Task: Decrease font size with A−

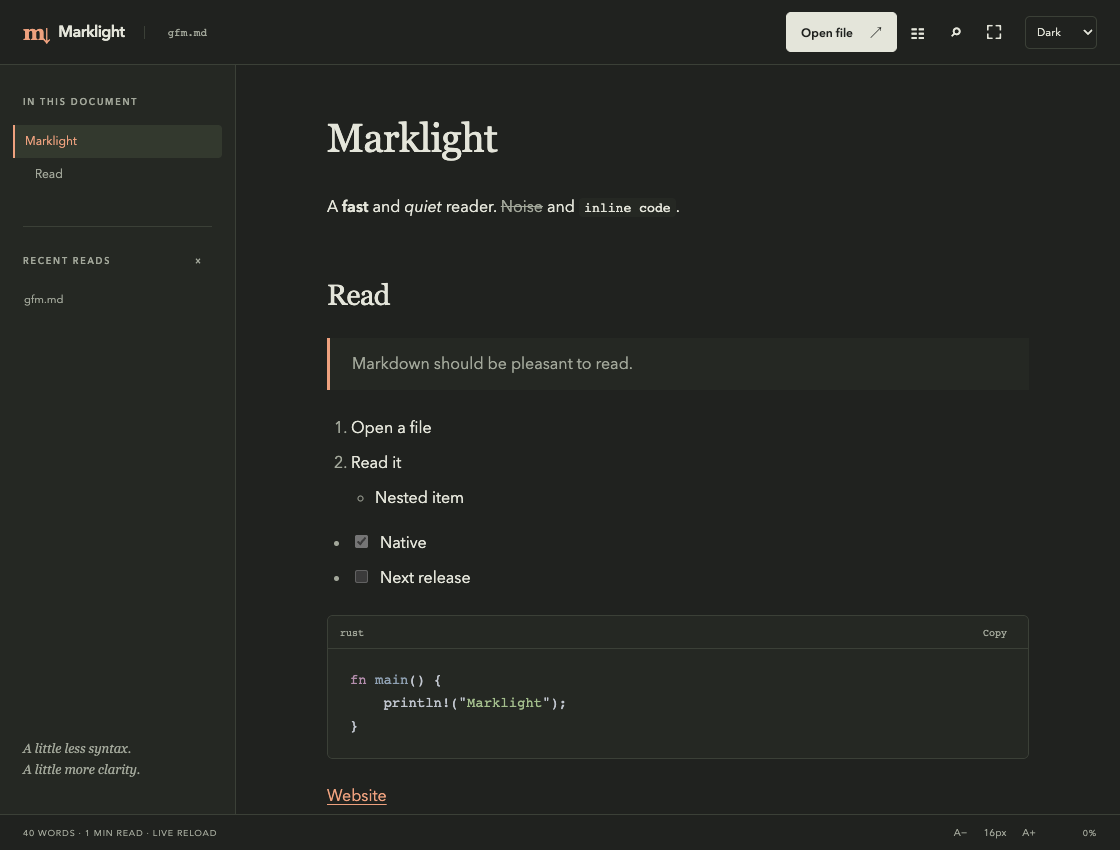Action: tap(960, 833)
